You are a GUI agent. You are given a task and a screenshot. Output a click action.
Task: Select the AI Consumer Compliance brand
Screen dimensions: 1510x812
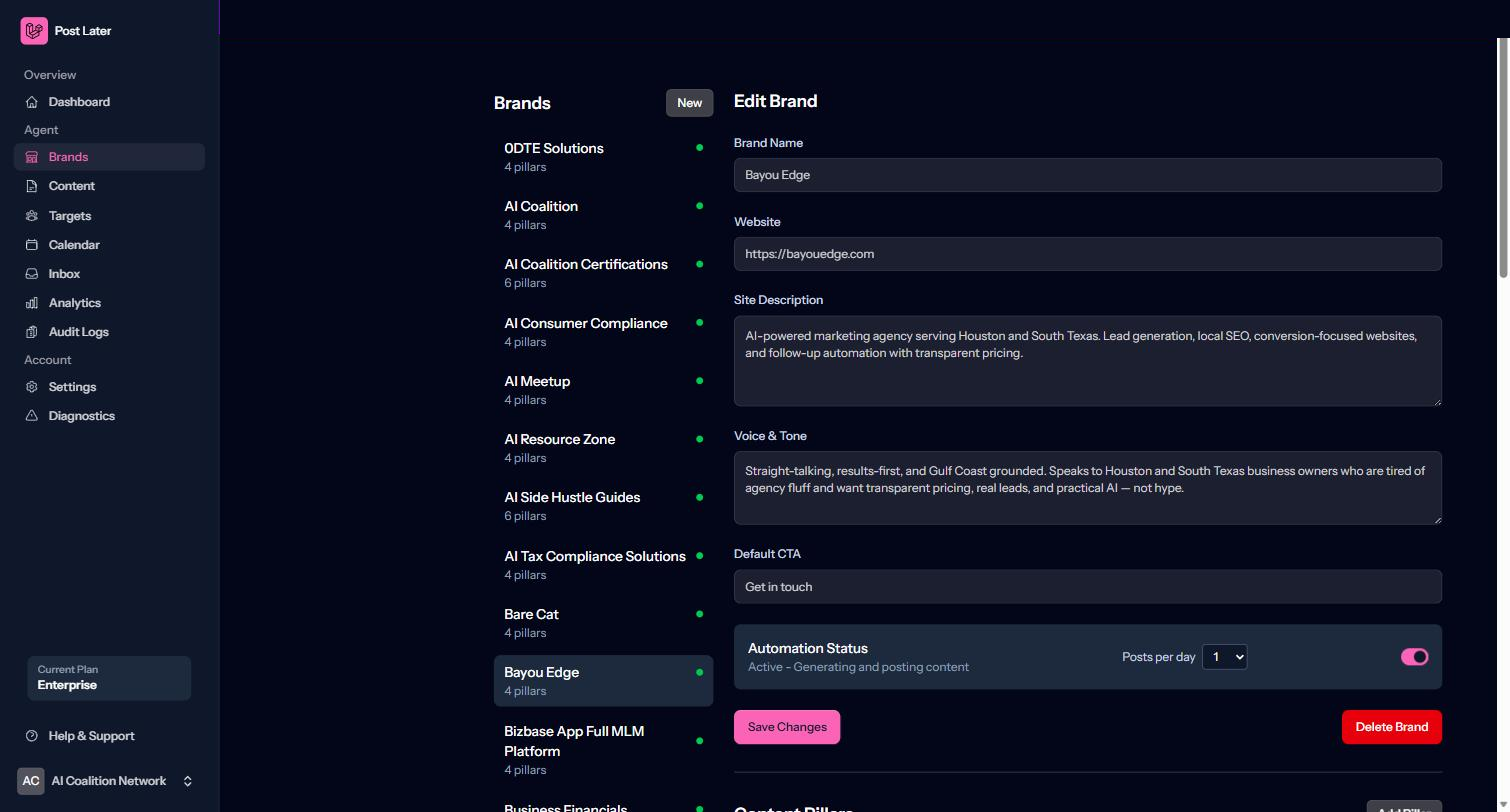(x=603, y=332)
